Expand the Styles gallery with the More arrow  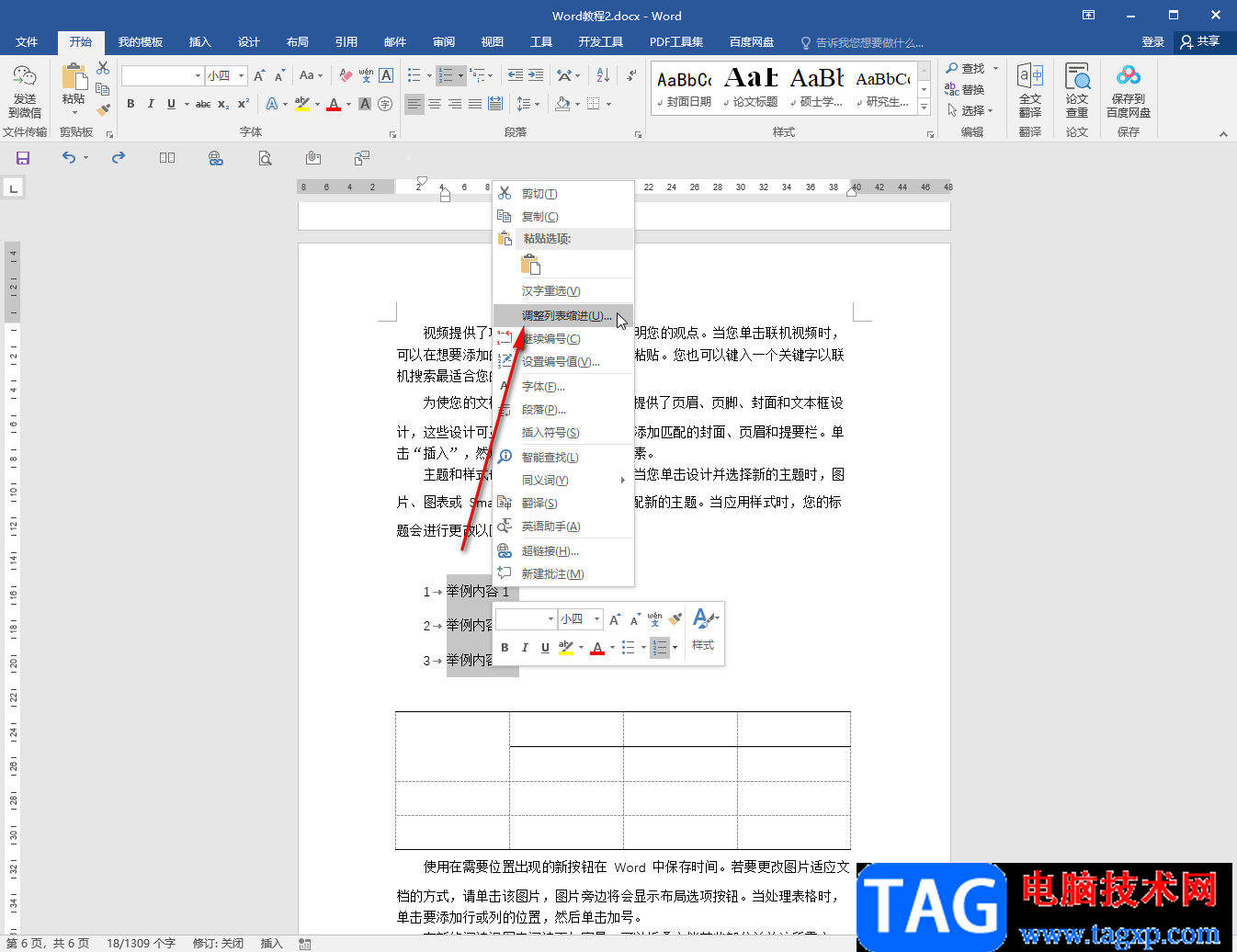925,108
